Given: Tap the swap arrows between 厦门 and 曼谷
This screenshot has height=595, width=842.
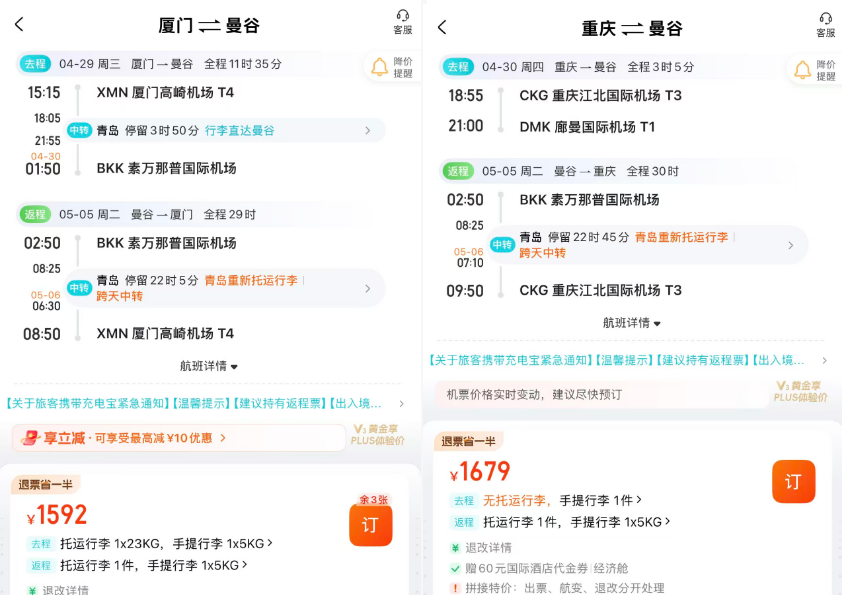Looking at the screenshot, I should (211, 25).
